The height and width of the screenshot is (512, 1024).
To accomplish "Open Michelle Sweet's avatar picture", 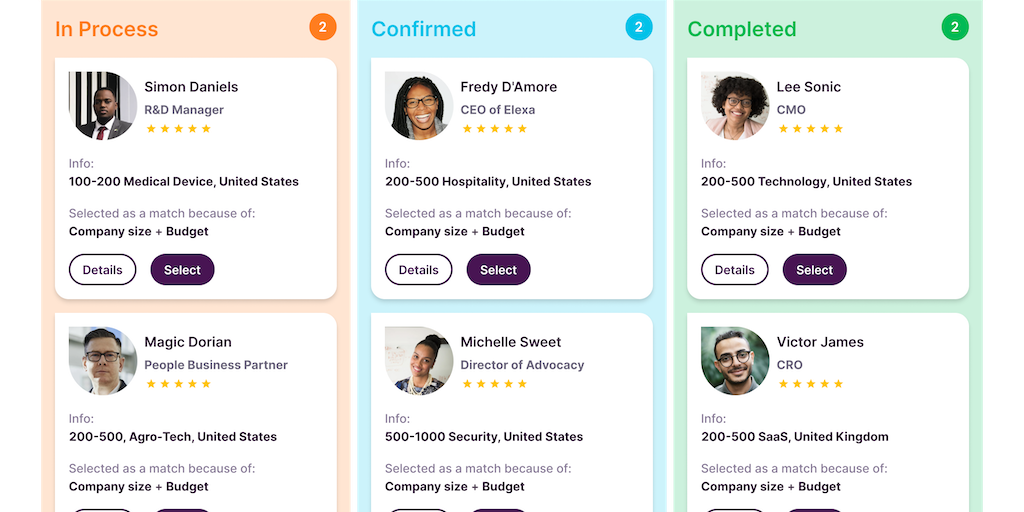I will coord(419,361).
